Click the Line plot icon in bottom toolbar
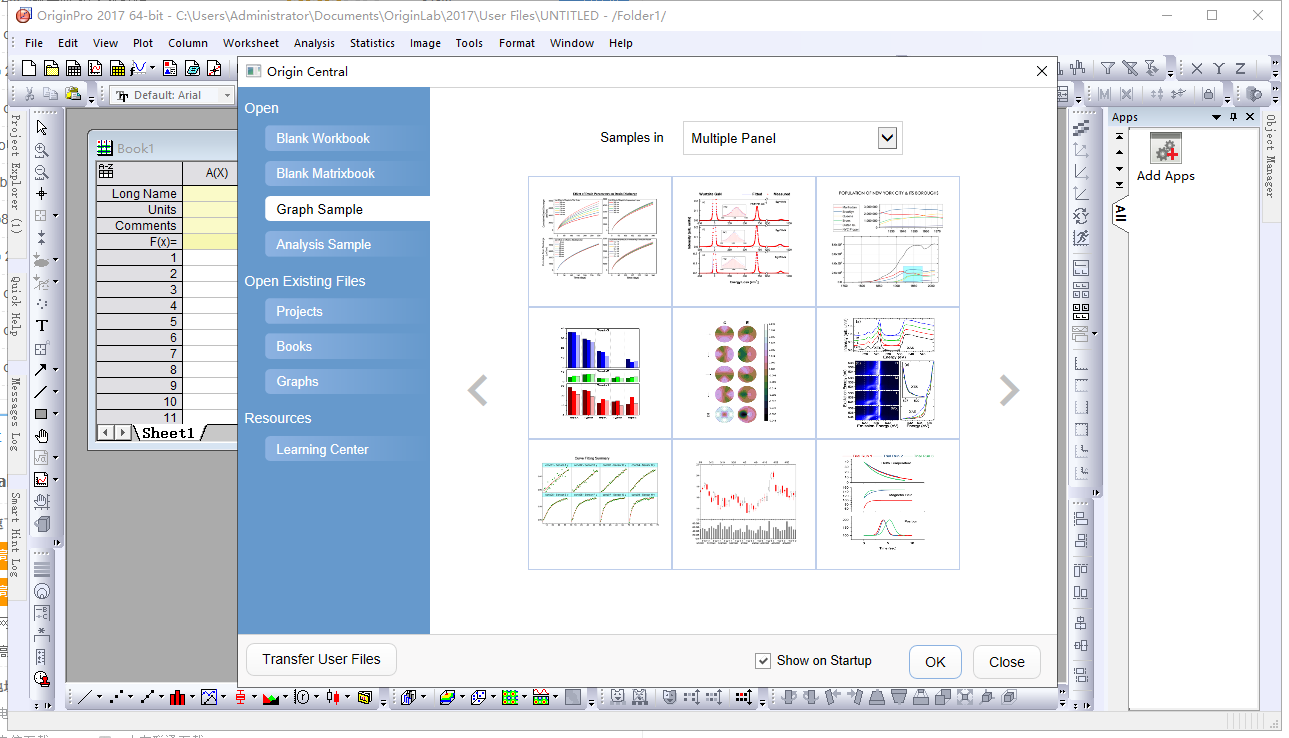Image resolution: width=1289 pixels, height=738 pixels. click(85, 697)
